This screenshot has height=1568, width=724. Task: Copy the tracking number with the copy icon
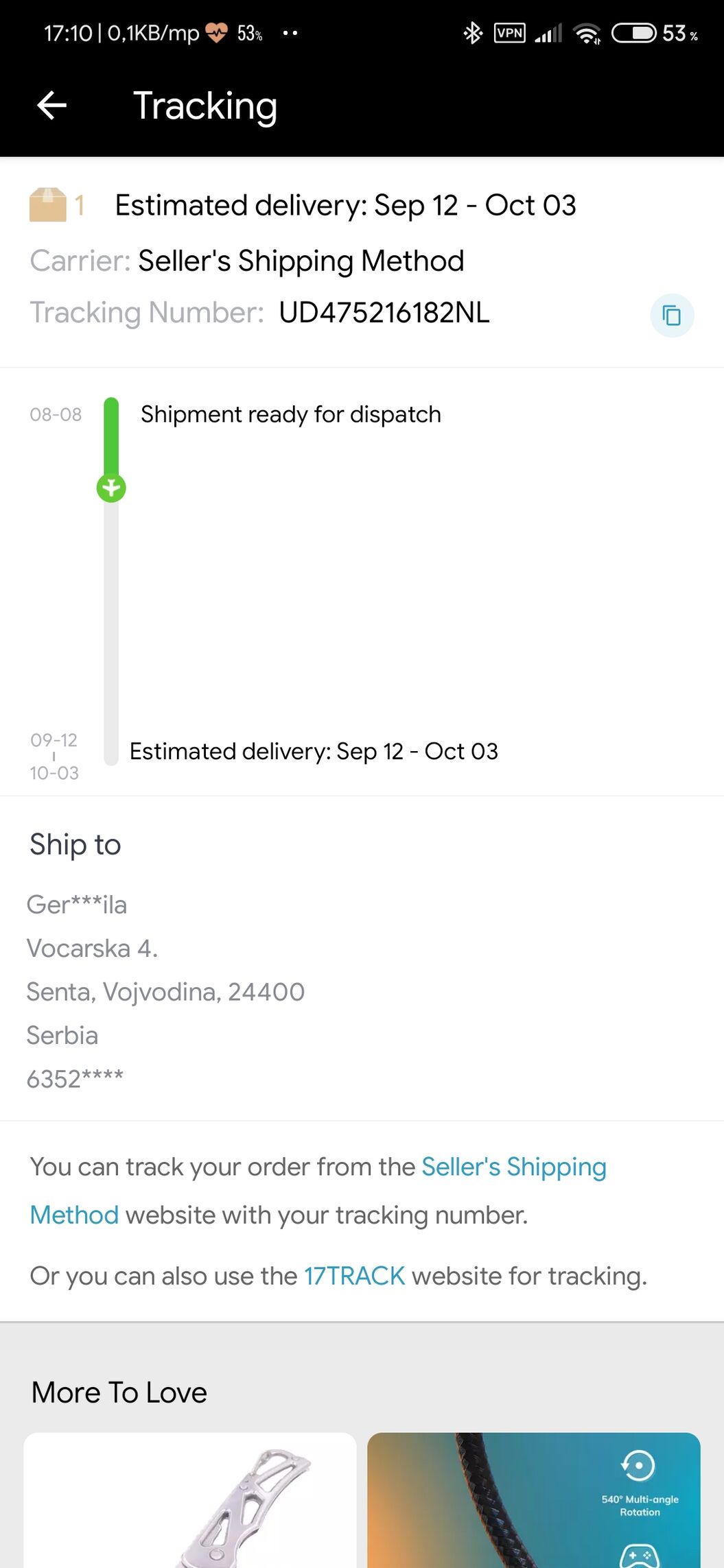672,316
